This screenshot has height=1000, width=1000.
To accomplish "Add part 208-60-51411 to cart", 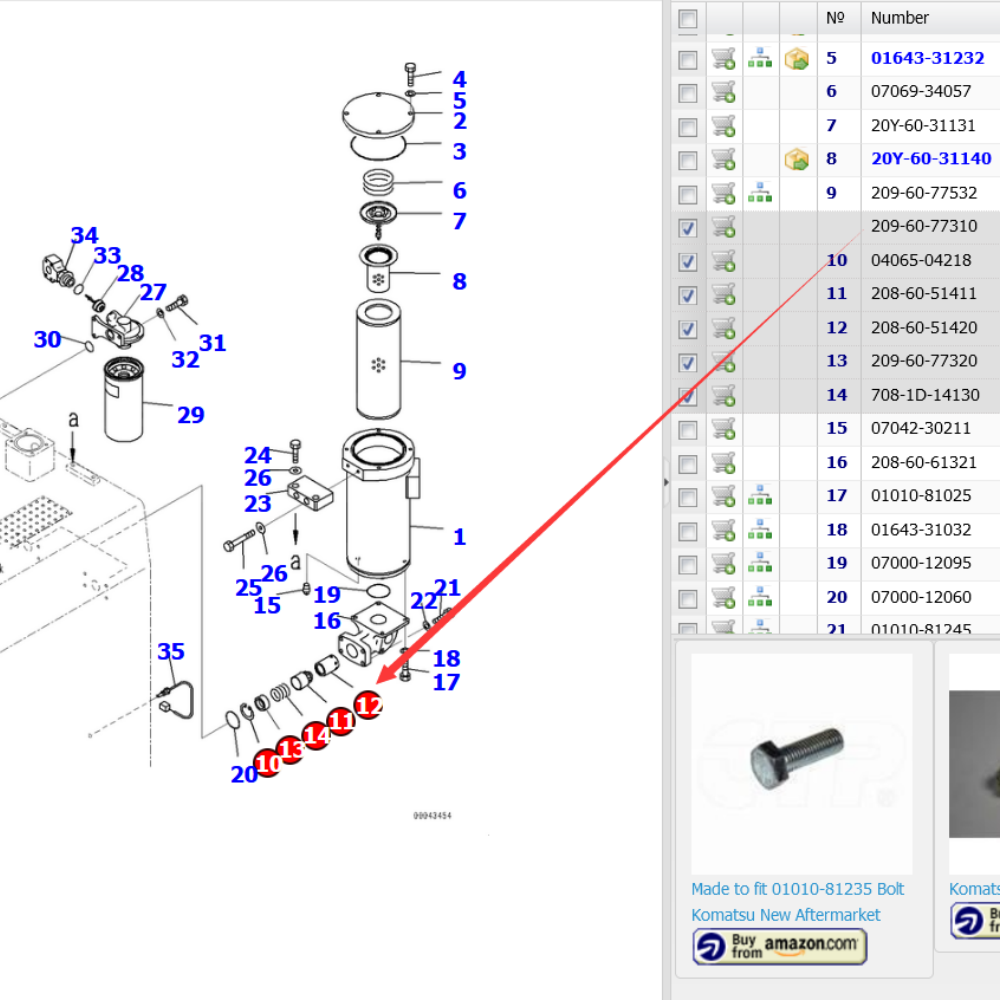I will click(x=723, y=295).
